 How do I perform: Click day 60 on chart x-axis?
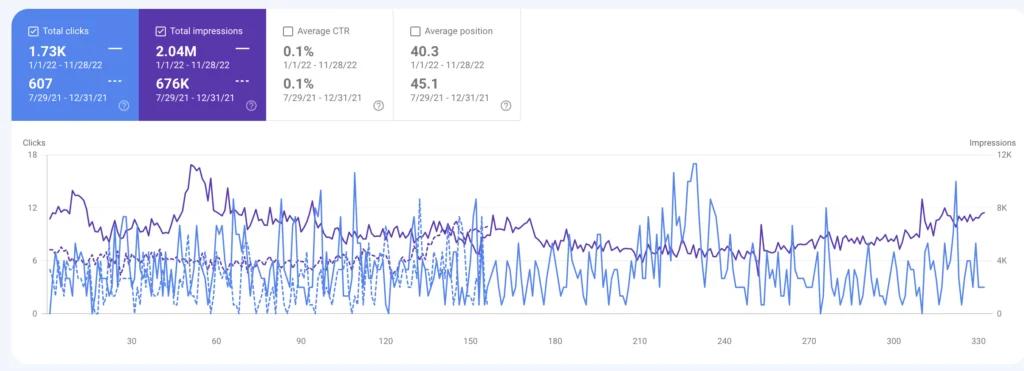pyautogui.click(x=216, y=341)
